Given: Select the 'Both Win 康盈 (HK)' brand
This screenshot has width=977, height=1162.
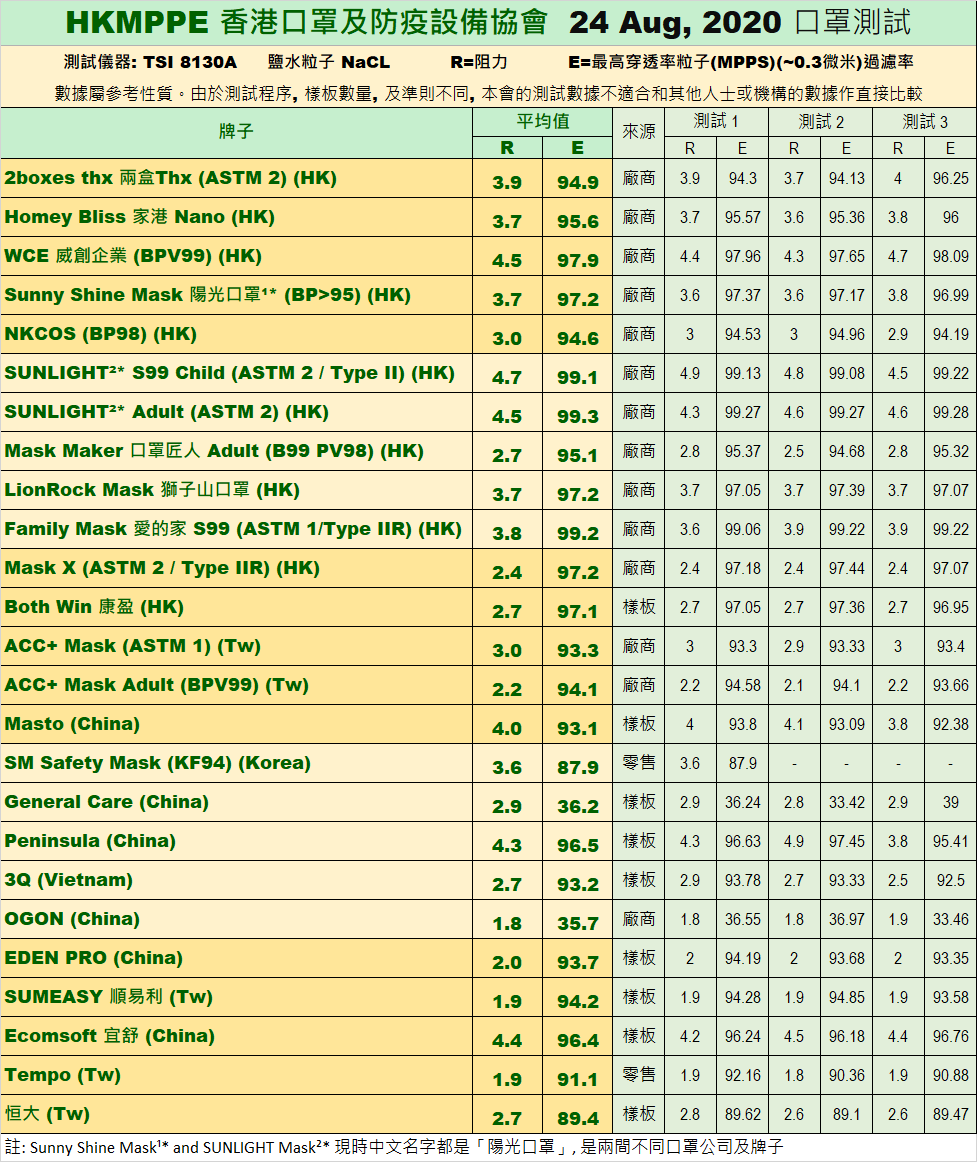Looking at the screenshot, I should point(94,607).
